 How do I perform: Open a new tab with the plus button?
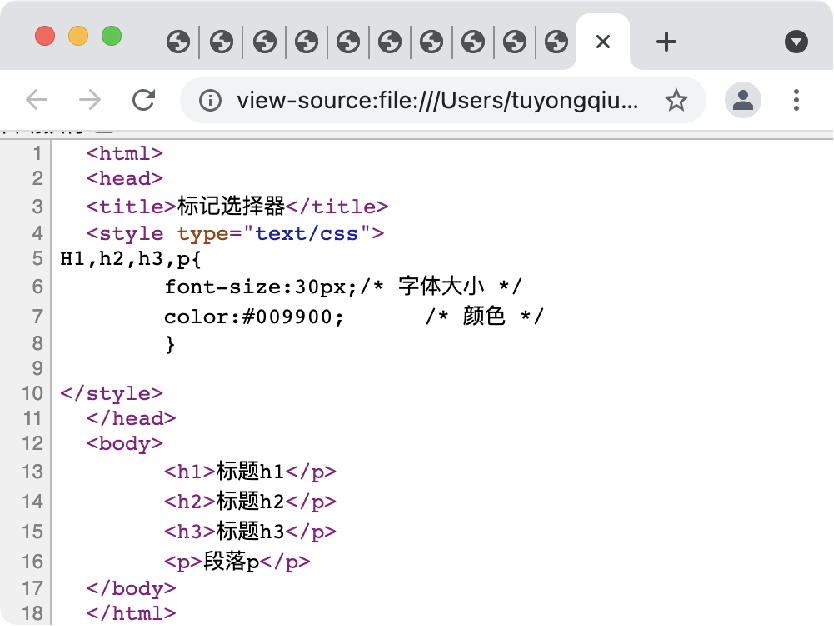(x=666, y=41)
